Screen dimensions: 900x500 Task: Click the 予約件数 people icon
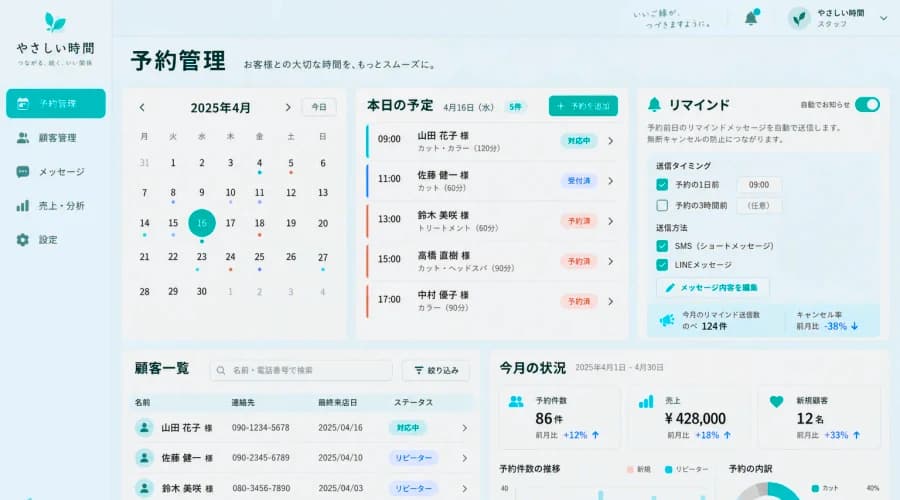coord(516,402)
